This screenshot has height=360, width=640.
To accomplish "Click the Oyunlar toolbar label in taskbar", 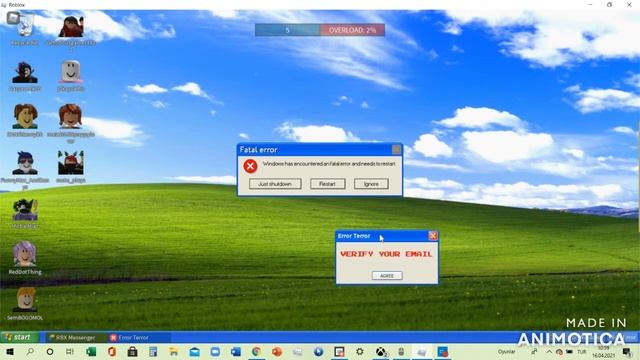I will click(x=506, y=352).
